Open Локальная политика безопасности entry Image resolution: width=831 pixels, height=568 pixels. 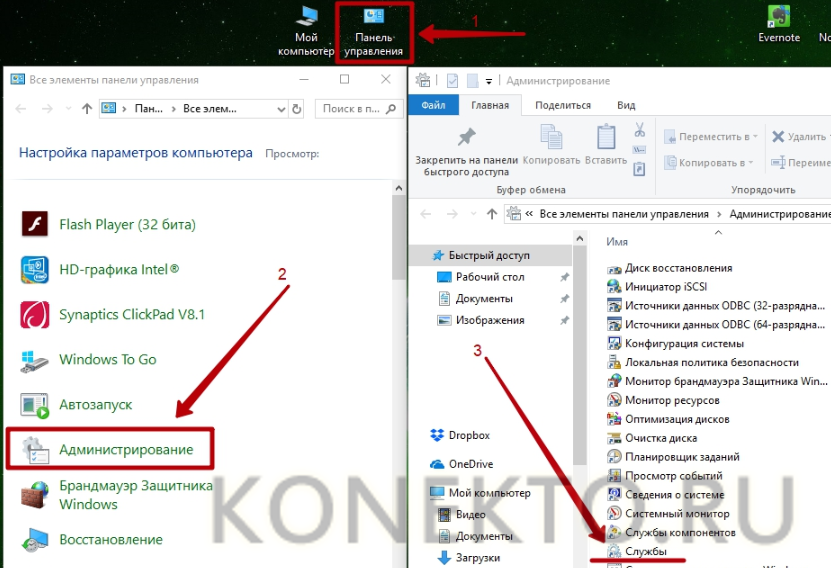tap(703, 362)
